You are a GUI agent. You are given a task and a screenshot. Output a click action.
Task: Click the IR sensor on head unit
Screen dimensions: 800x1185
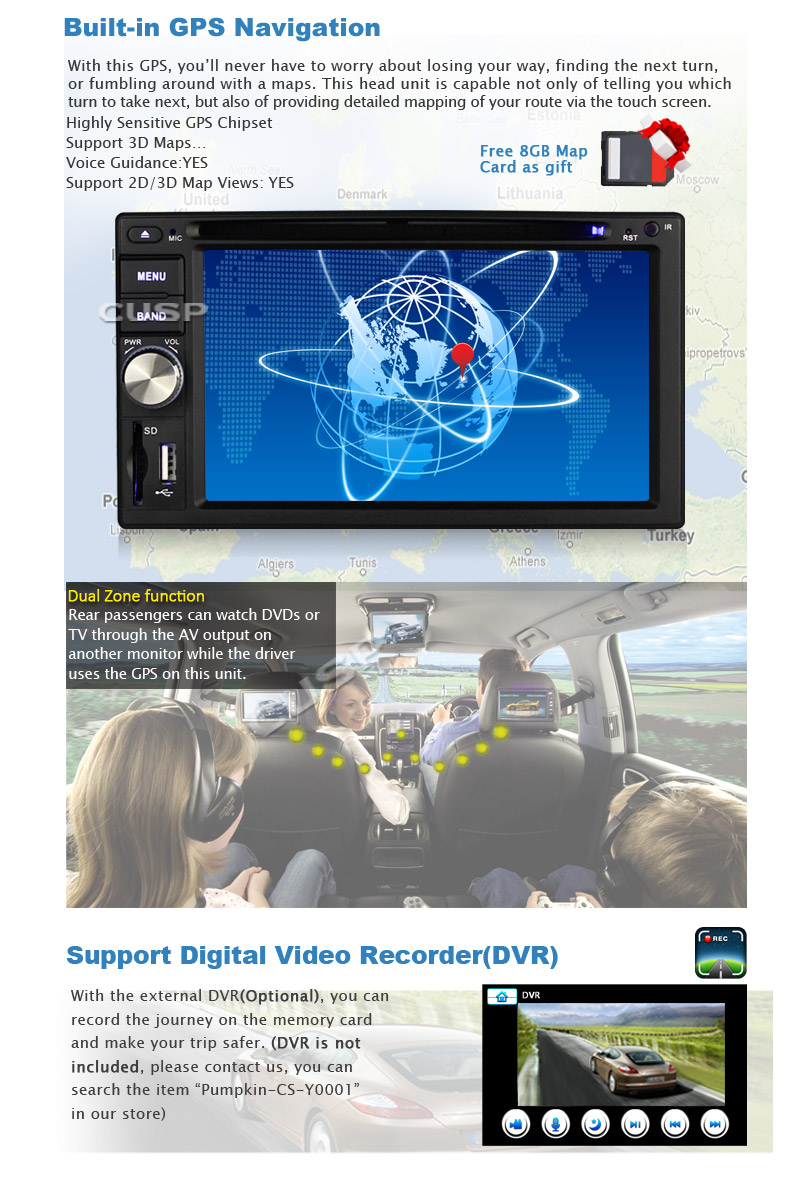(x=653, y=229)
